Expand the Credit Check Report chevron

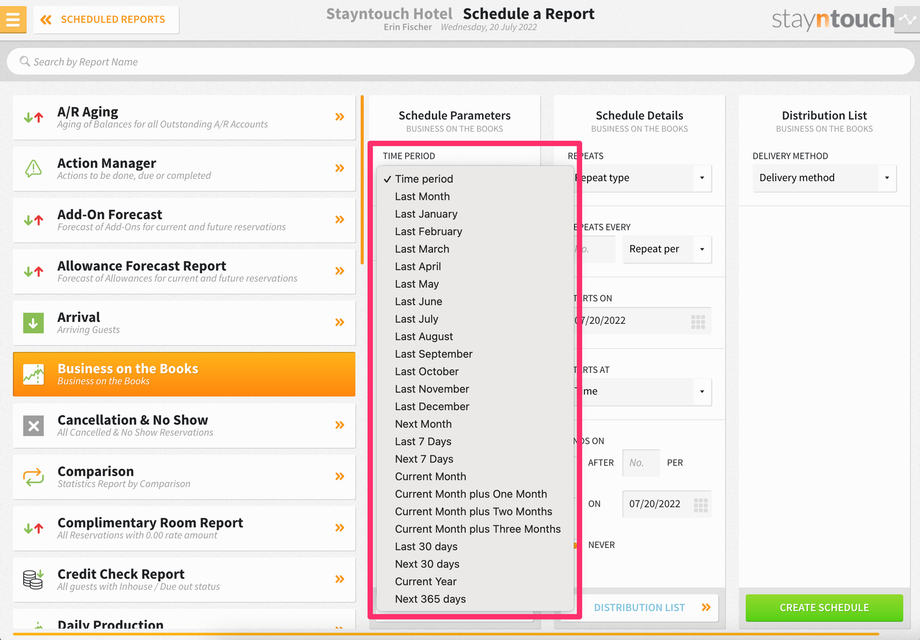tap(340, 578)
